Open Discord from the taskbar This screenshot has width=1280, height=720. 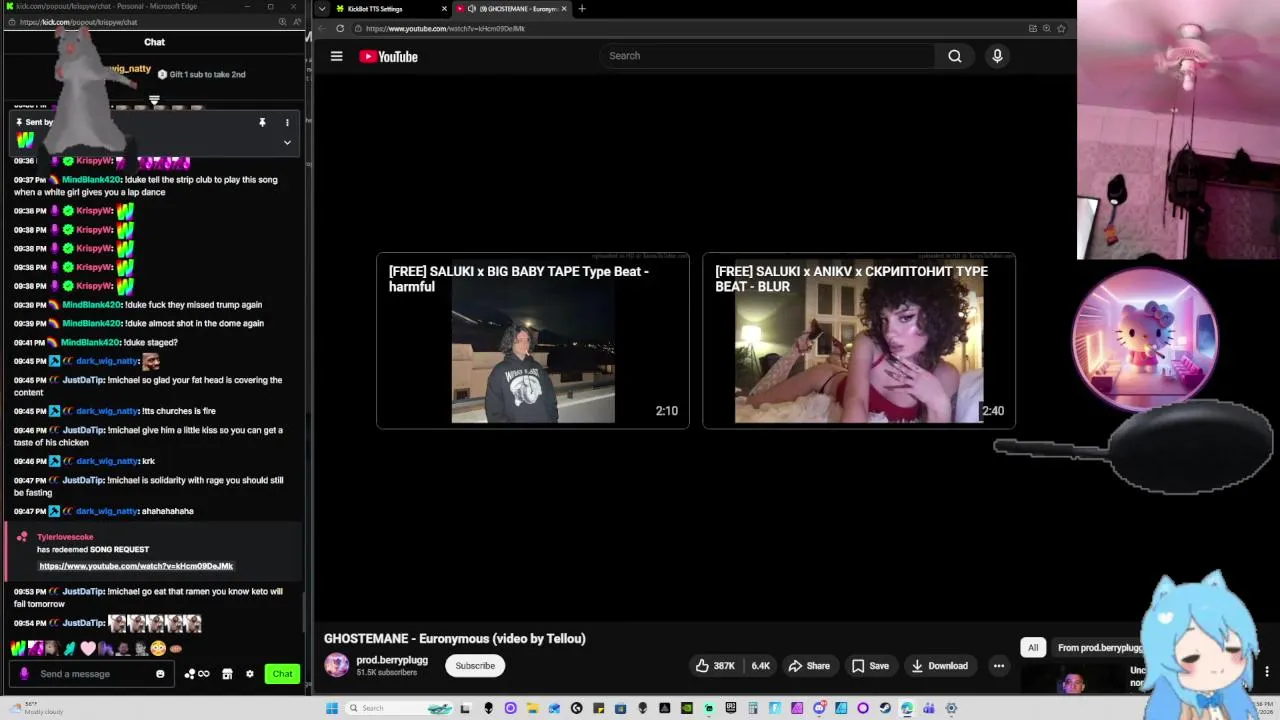click(819, 708)
